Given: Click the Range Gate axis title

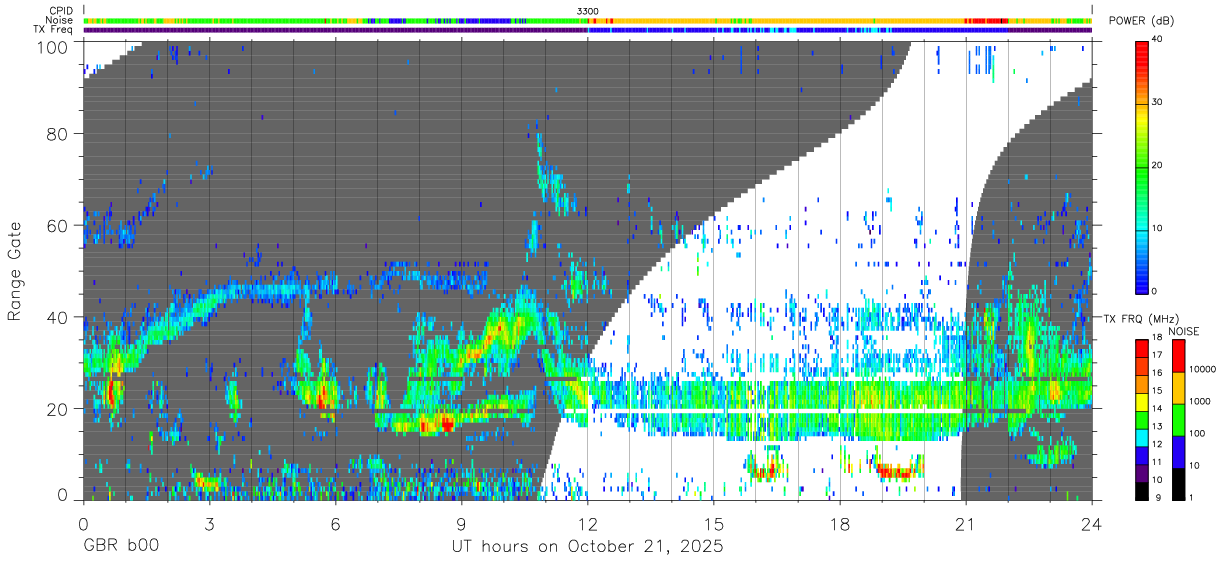Looking at the screenshot, I should 16,271.
